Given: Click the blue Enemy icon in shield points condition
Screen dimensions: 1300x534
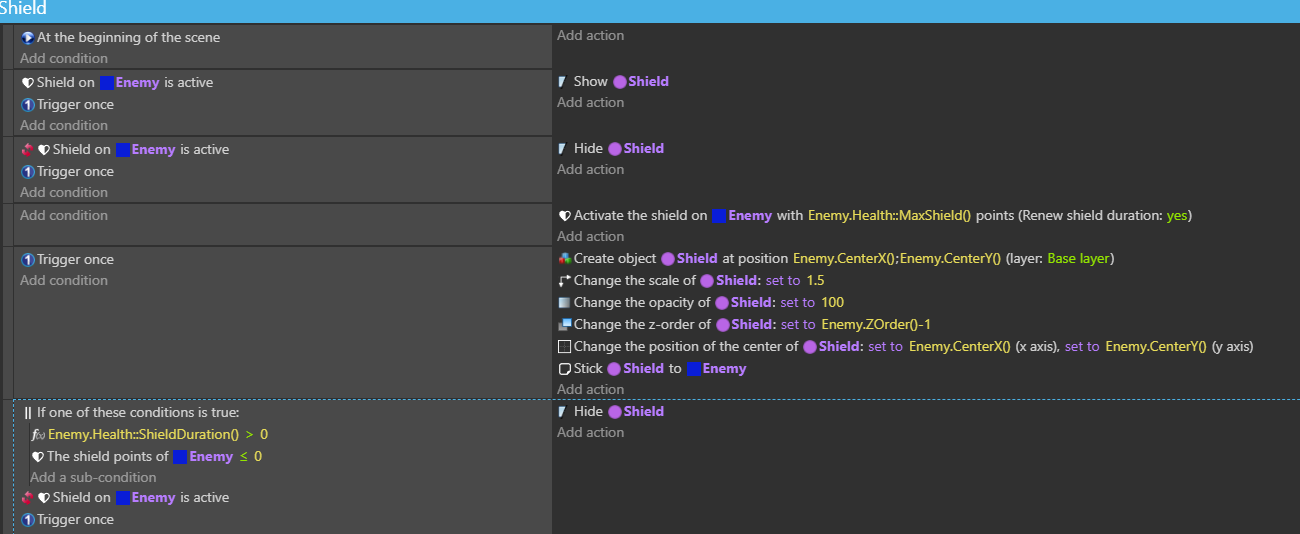Looking at the screenshot, I should [x=180, y=456].
